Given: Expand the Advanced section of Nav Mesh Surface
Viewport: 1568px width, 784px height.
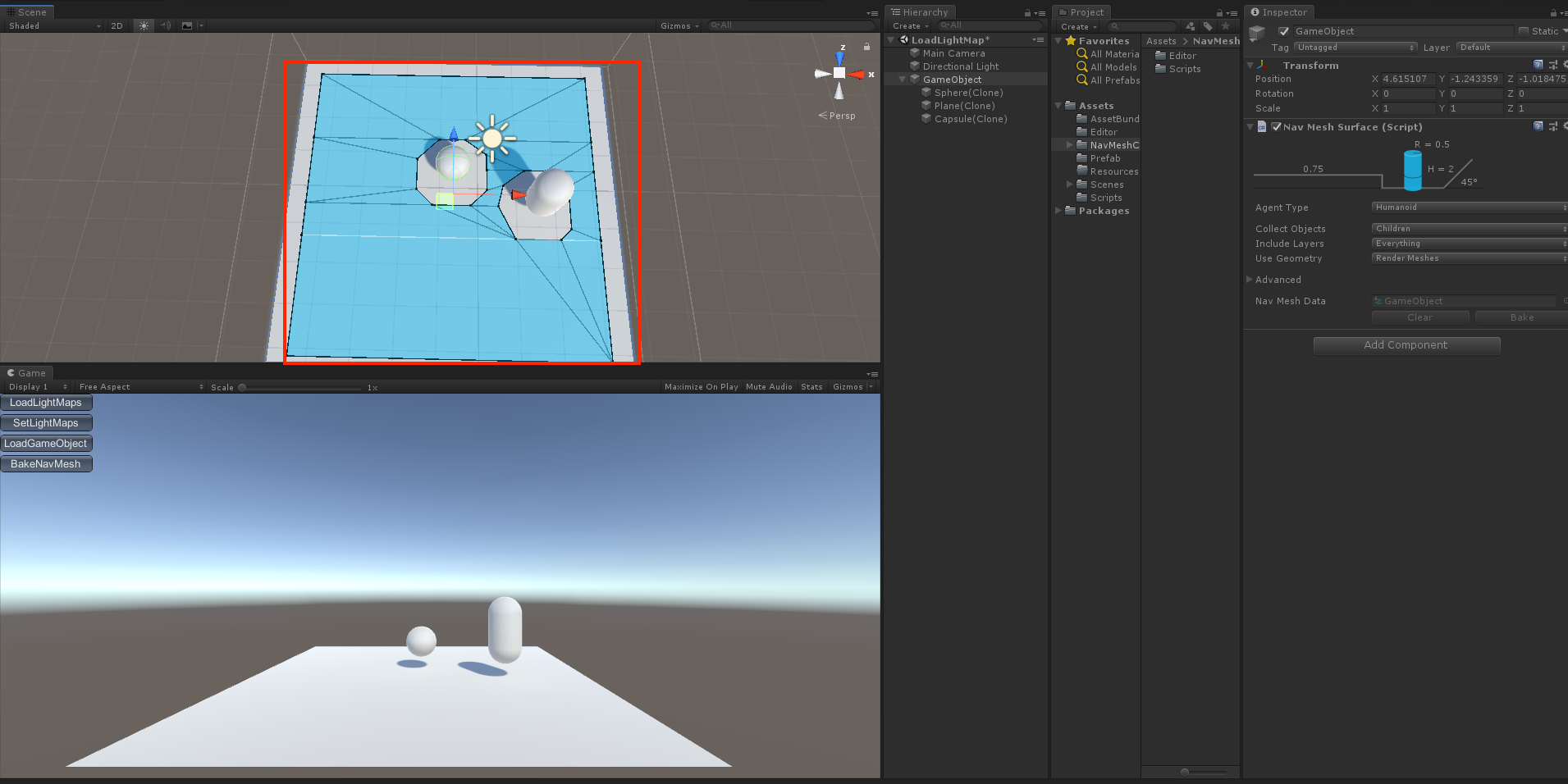Looking at the screenshot, I should [1278, 280].
